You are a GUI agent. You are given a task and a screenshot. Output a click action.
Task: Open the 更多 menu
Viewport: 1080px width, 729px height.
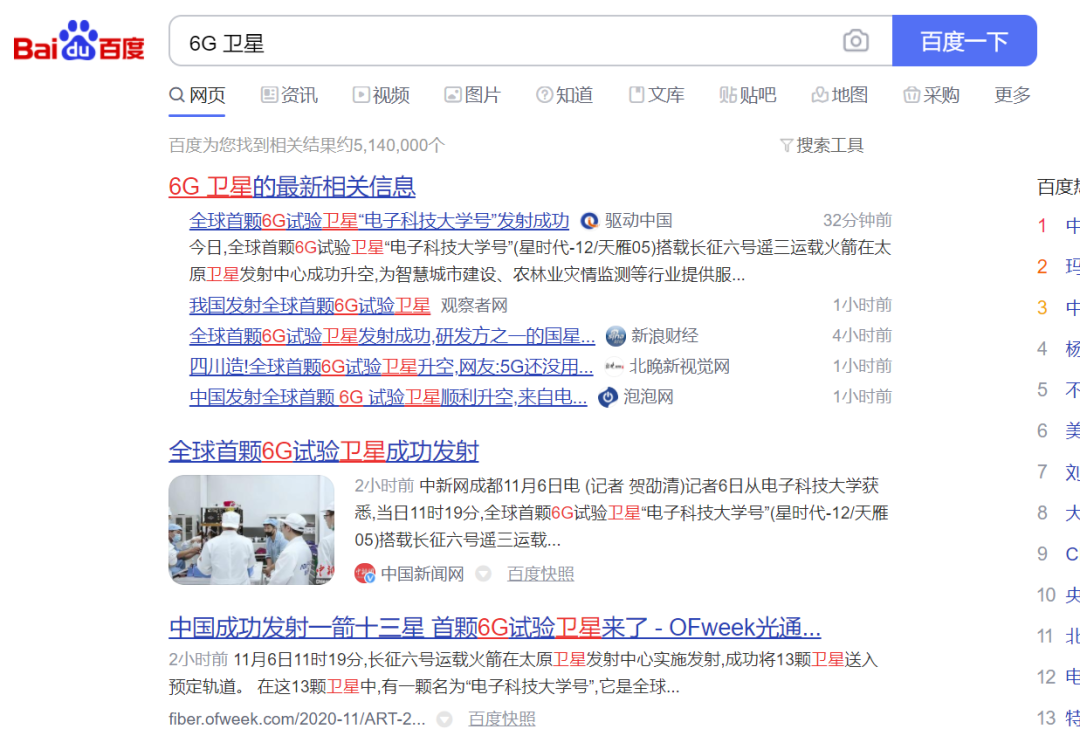(1012, 94)
